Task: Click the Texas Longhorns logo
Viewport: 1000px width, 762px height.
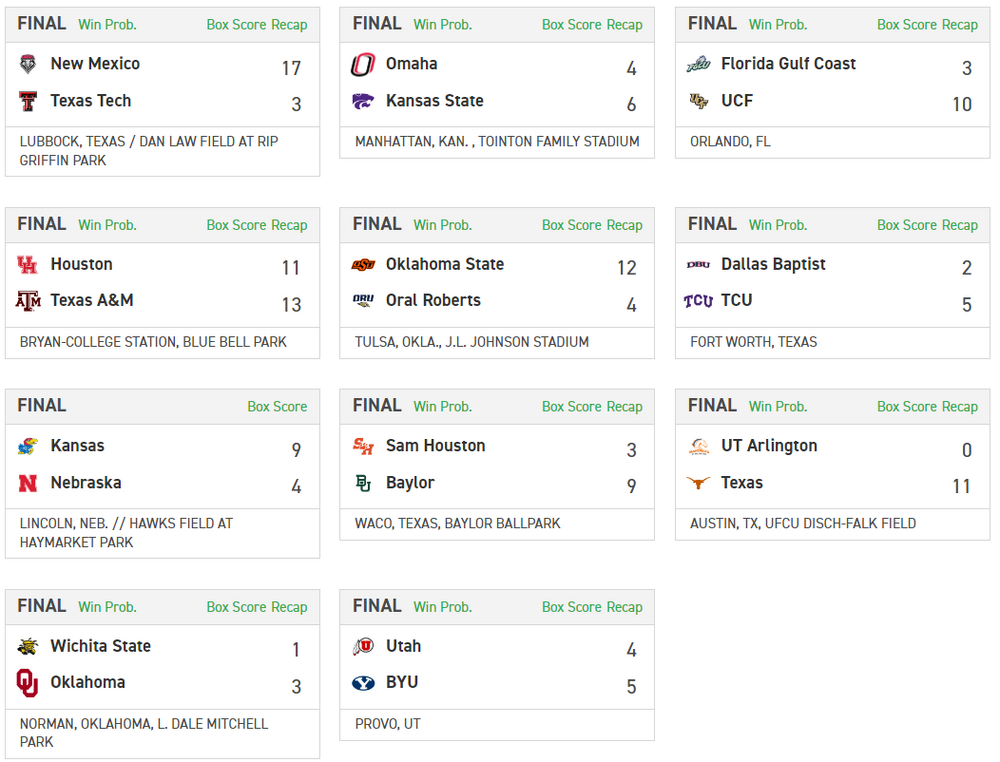Action: 698,483
